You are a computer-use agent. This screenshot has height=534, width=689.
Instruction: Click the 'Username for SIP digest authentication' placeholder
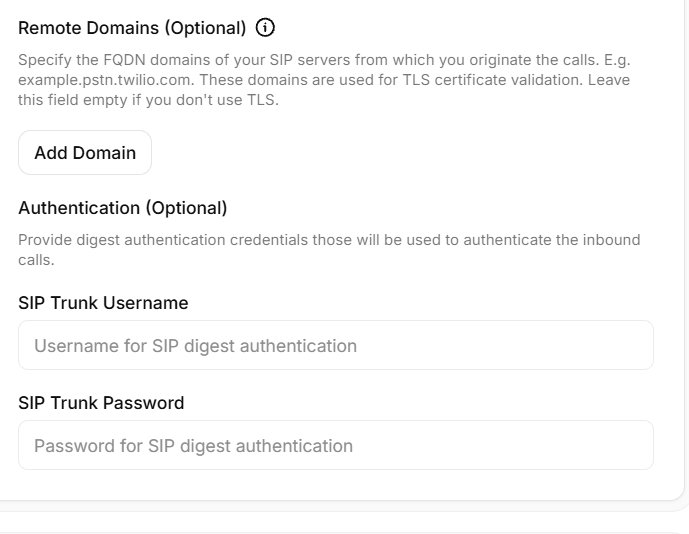click(x=196, y=346)
